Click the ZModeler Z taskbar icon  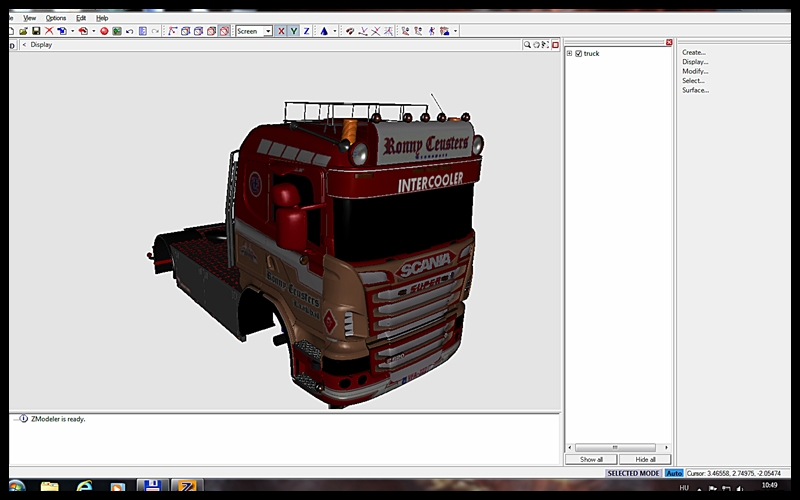coord(187,486)
